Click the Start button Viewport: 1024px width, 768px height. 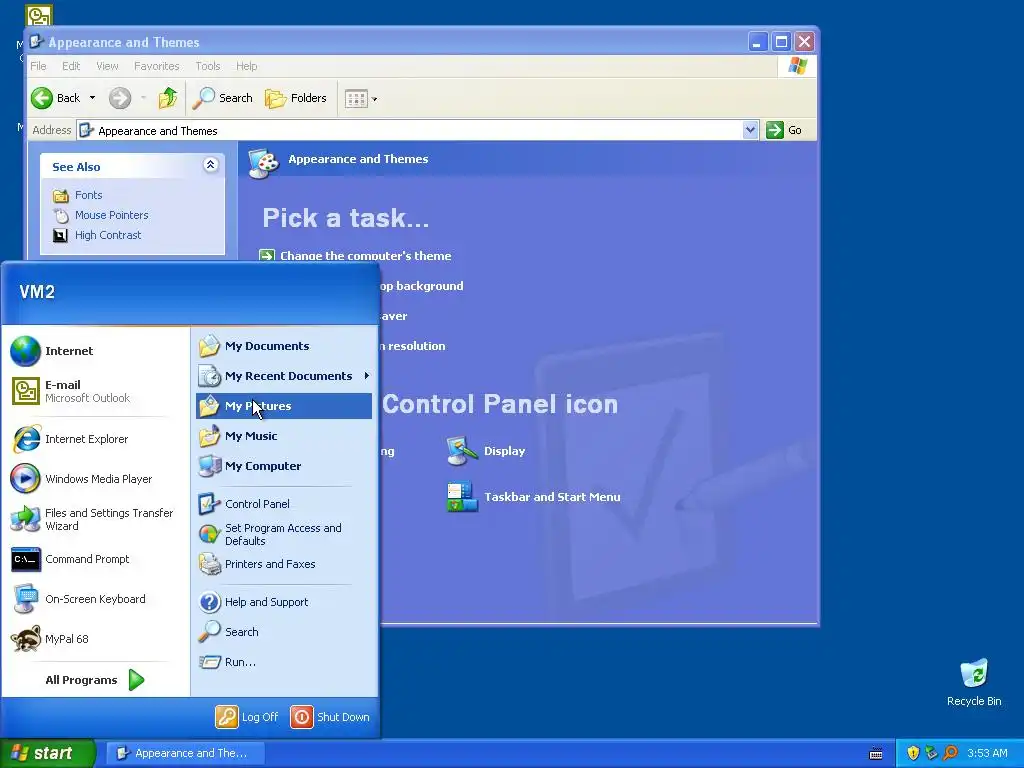coord(48,753)
